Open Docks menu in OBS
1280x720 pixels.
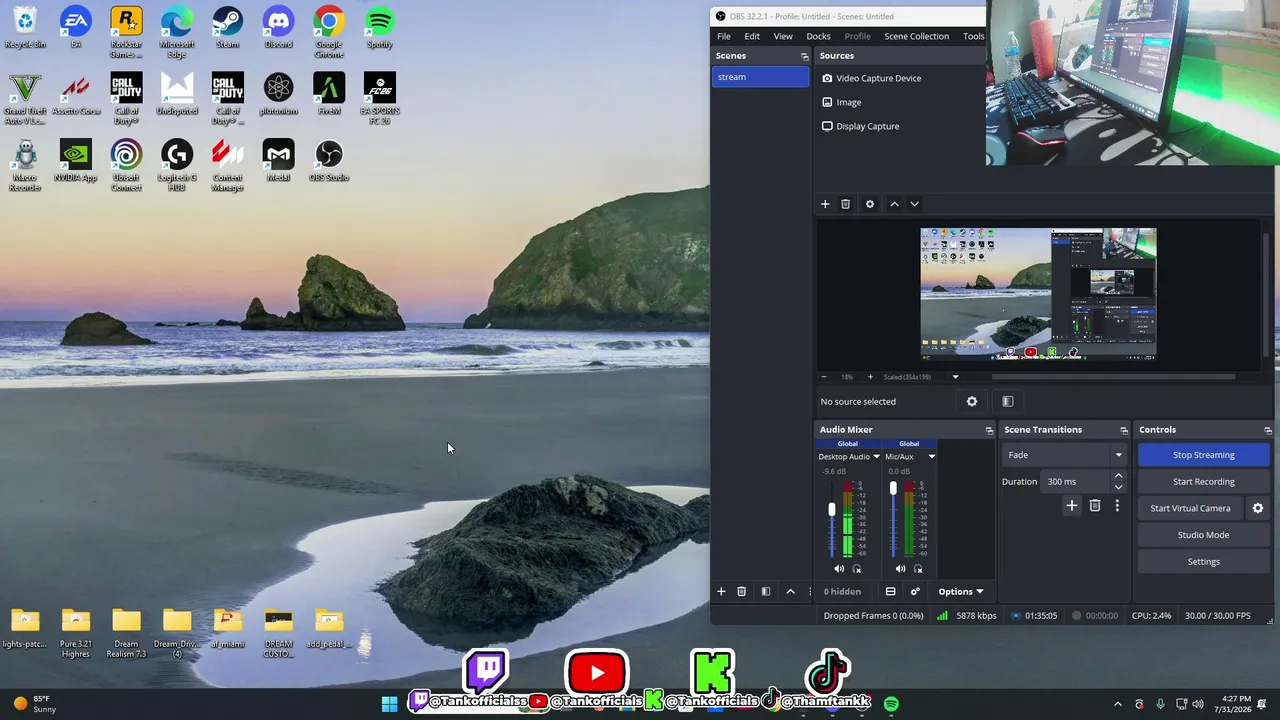click(x=818, y=36)
